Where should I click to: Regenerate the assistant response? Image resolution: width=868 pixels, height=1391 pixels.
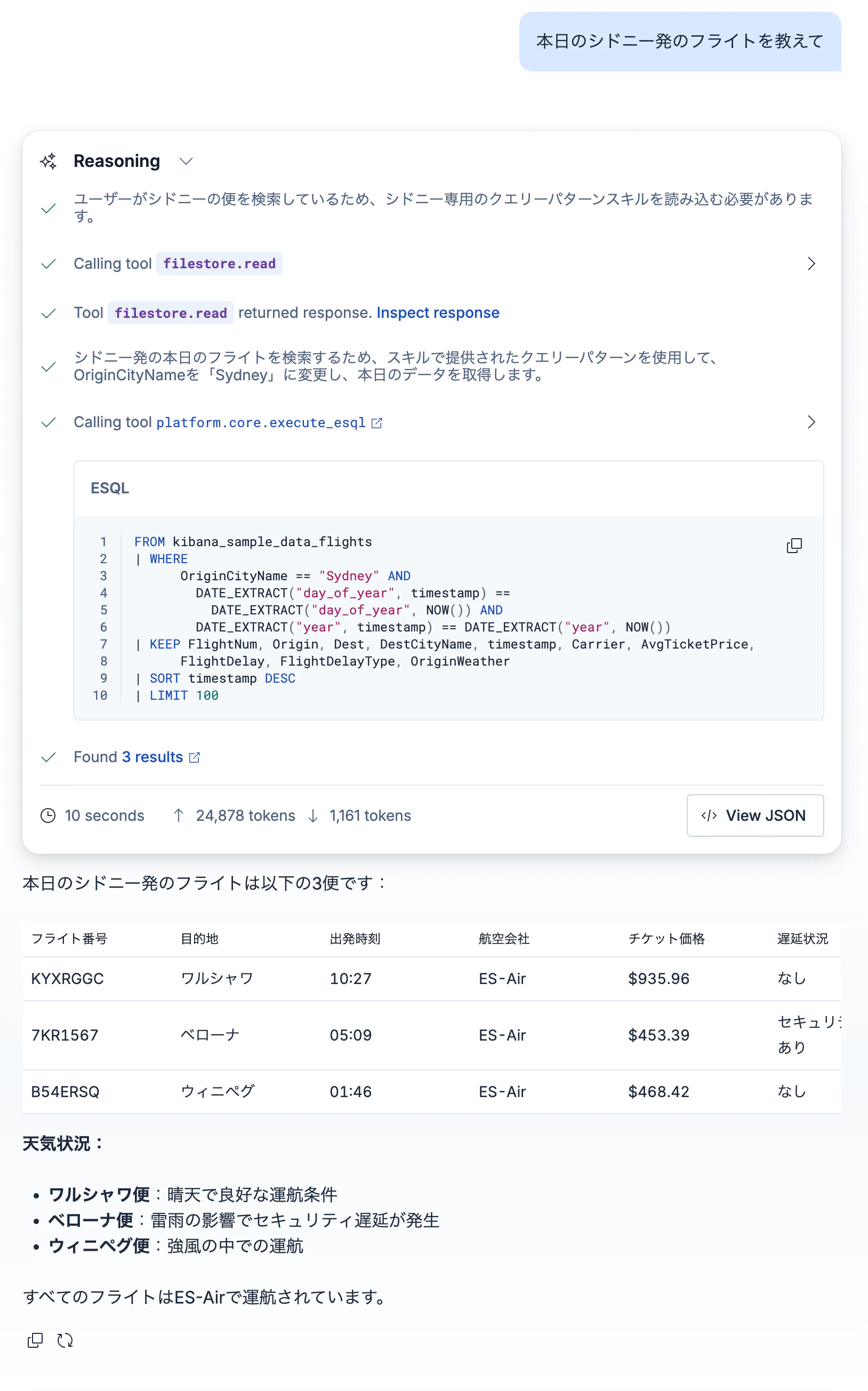65,1340
